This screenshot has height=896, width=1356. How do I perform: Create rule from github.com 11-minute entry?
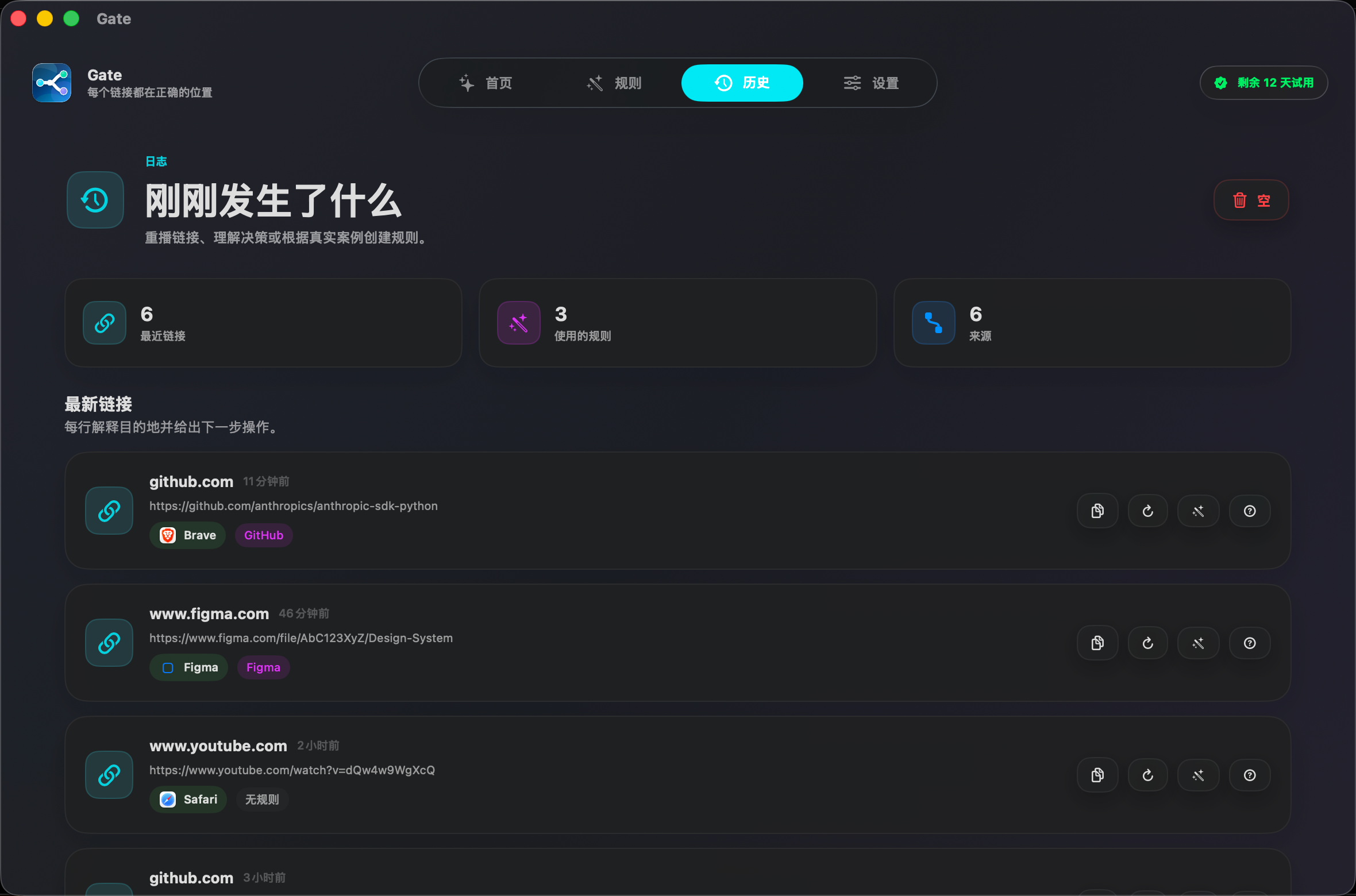tap(1199, 511)
